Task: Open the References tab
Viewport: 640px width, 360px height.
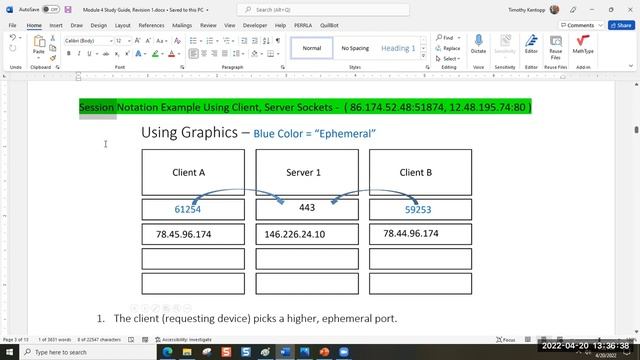Action: [151, 25]
